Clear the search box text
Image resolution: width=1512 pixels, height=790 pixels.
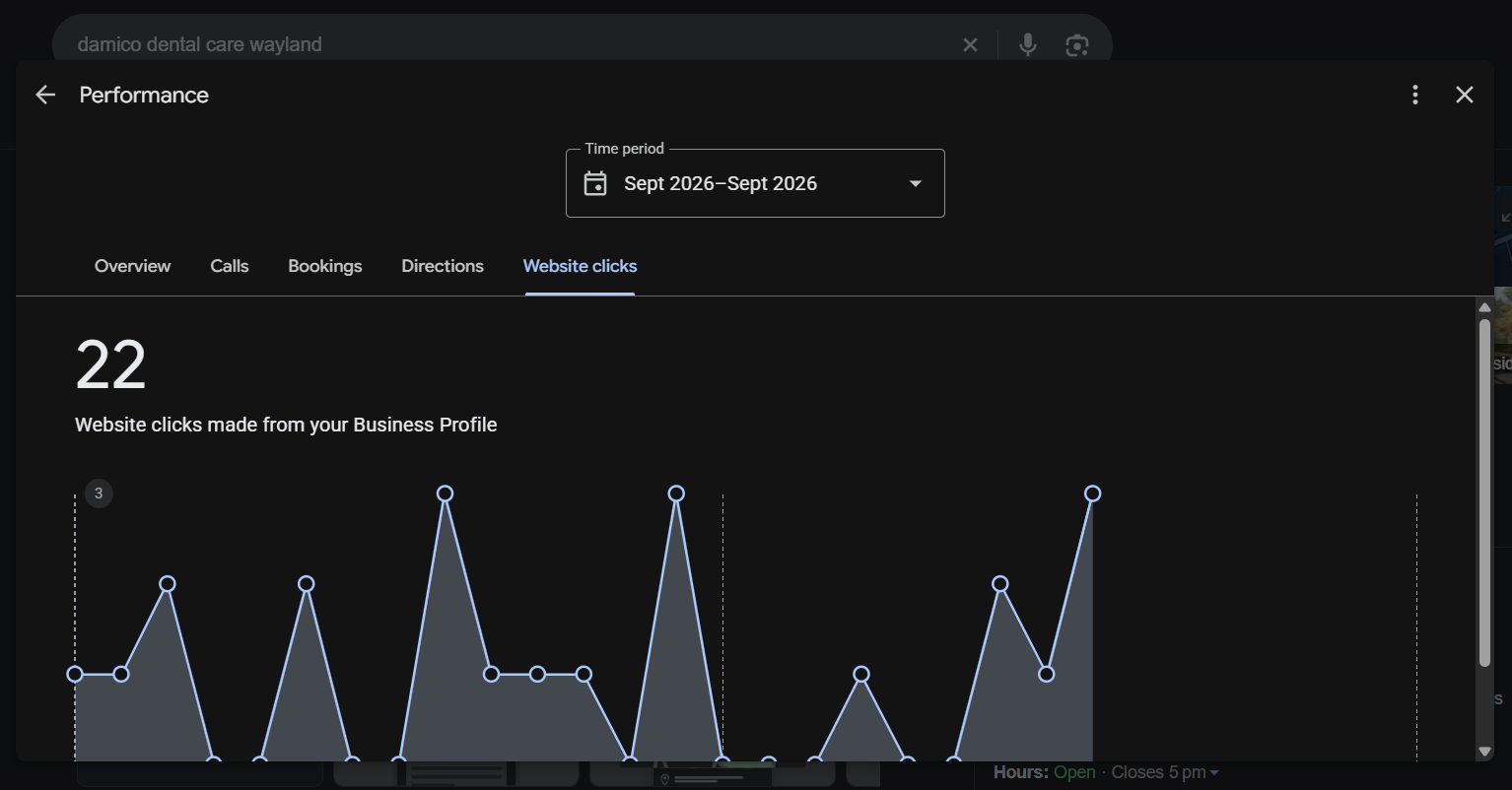click(x=970, y=44)
